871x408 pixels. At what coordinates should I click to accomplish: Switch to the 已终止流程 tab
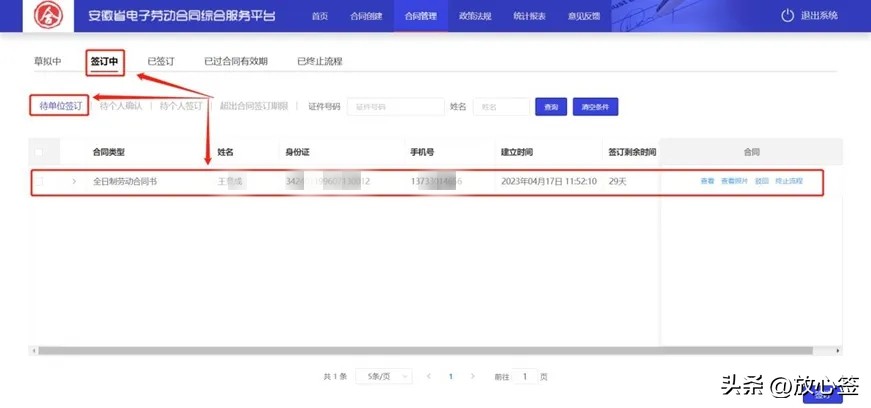point(320,62)
